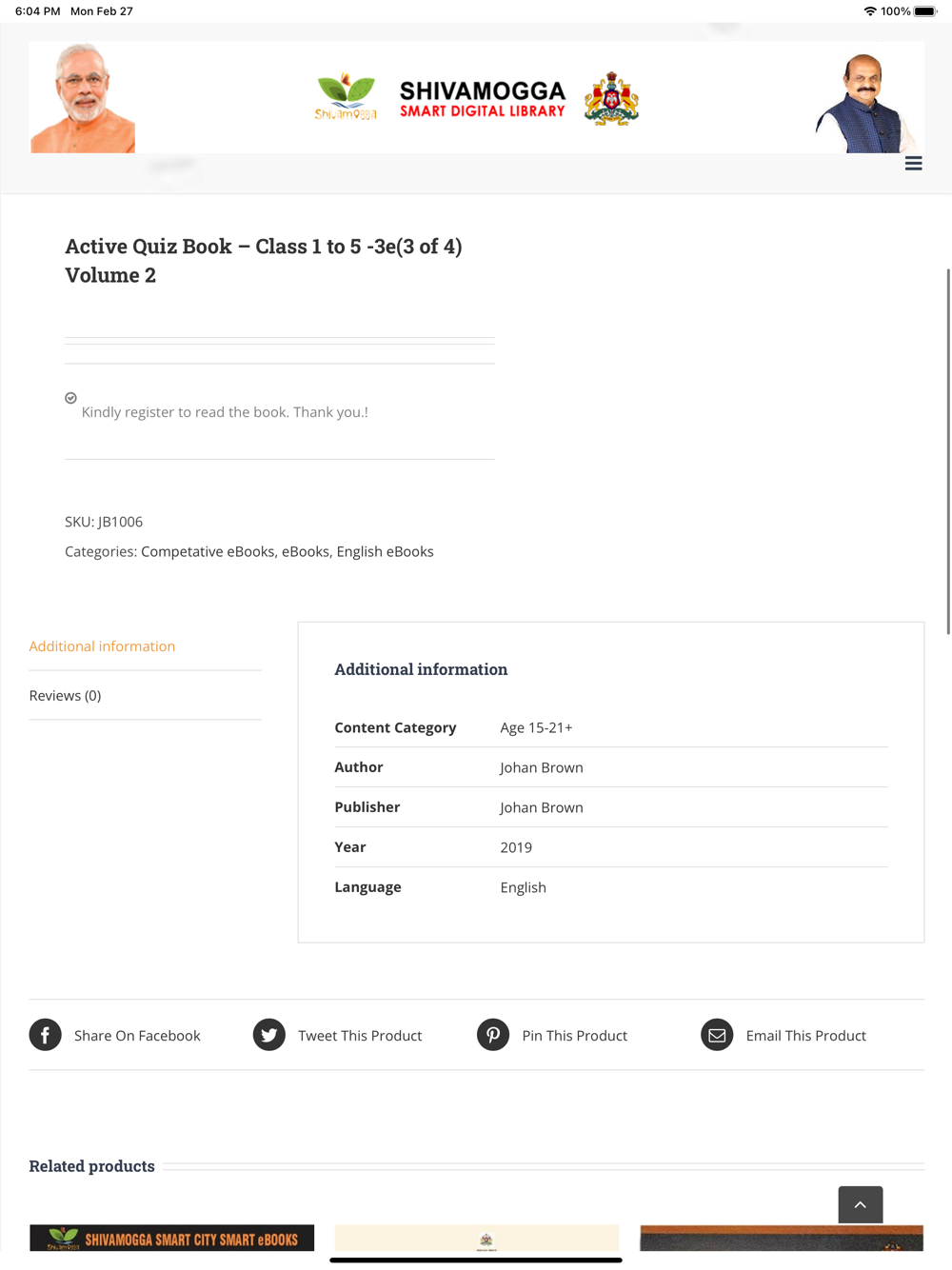952x1270 pixels.
Task: Open the Shivamogga Smart City eBooks thumbnail
Action: tap(171, 1238)
